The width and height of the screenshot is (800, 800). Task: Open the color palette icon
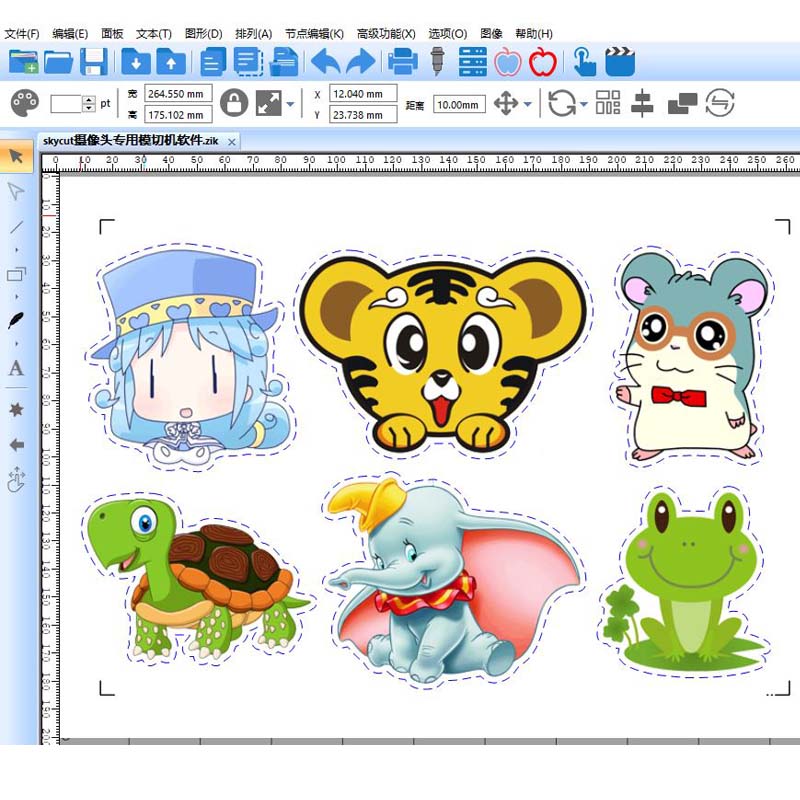click(x=24, y=104)
